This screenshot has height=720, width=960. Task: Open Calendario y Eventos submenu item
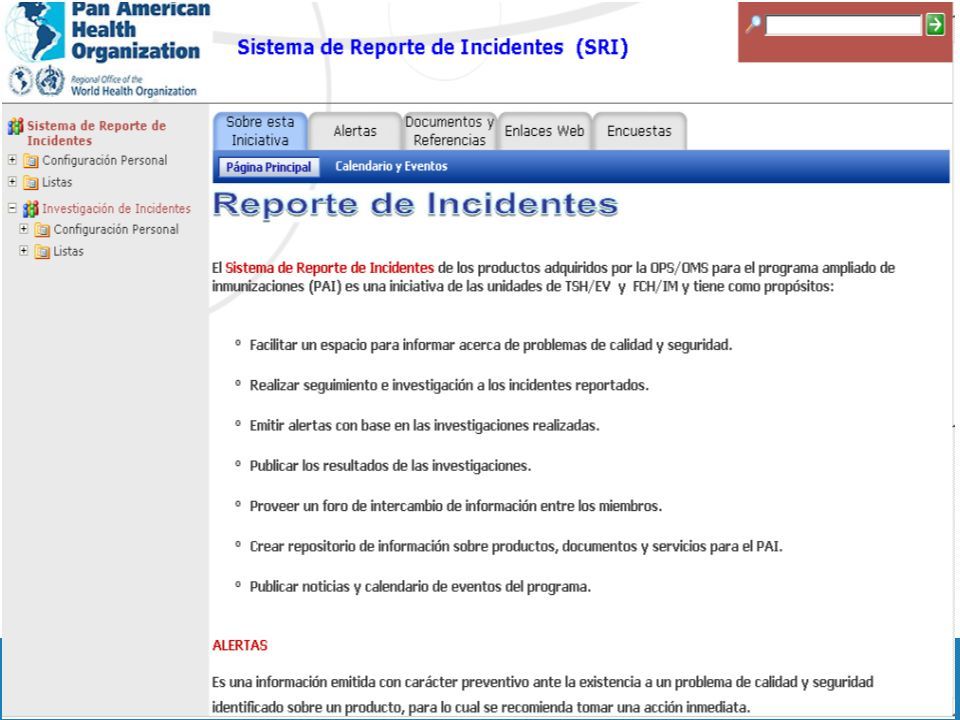point(391,167)
